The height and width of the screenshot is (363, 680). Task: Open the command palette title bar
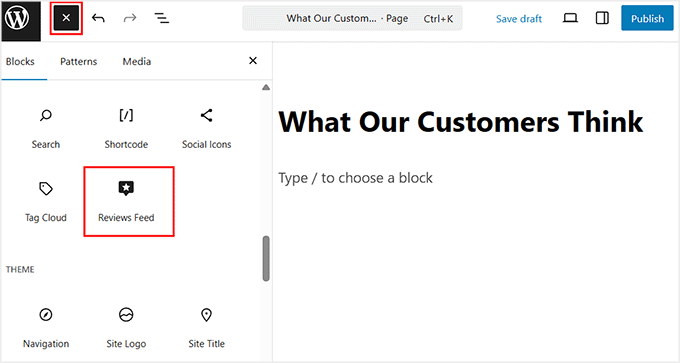tap(352, 18)
